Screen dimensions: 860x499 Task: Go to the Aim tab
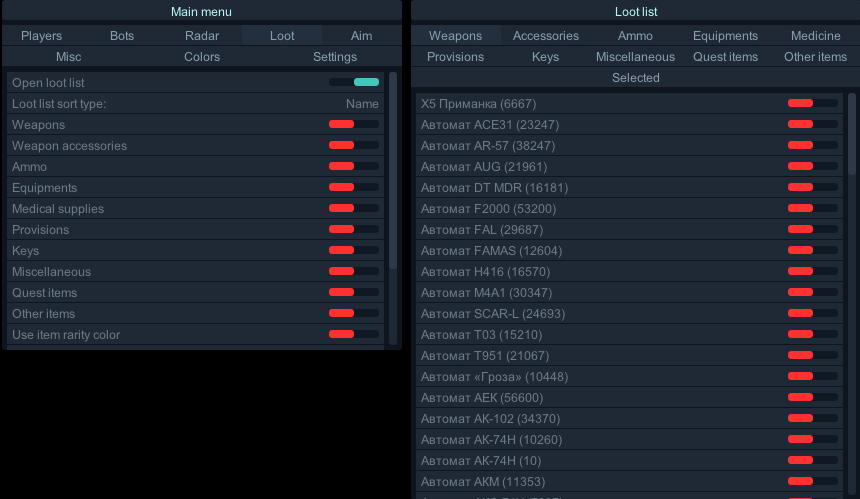pos(361,35)
